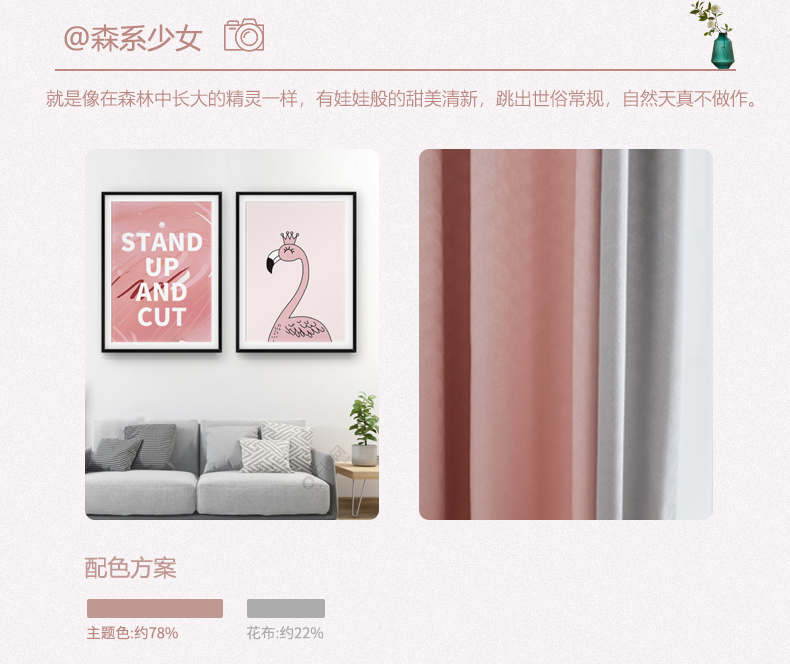Click the 花布:约22% label
Image resolution: width=790 pixels, height=664 pixels.
285,633
